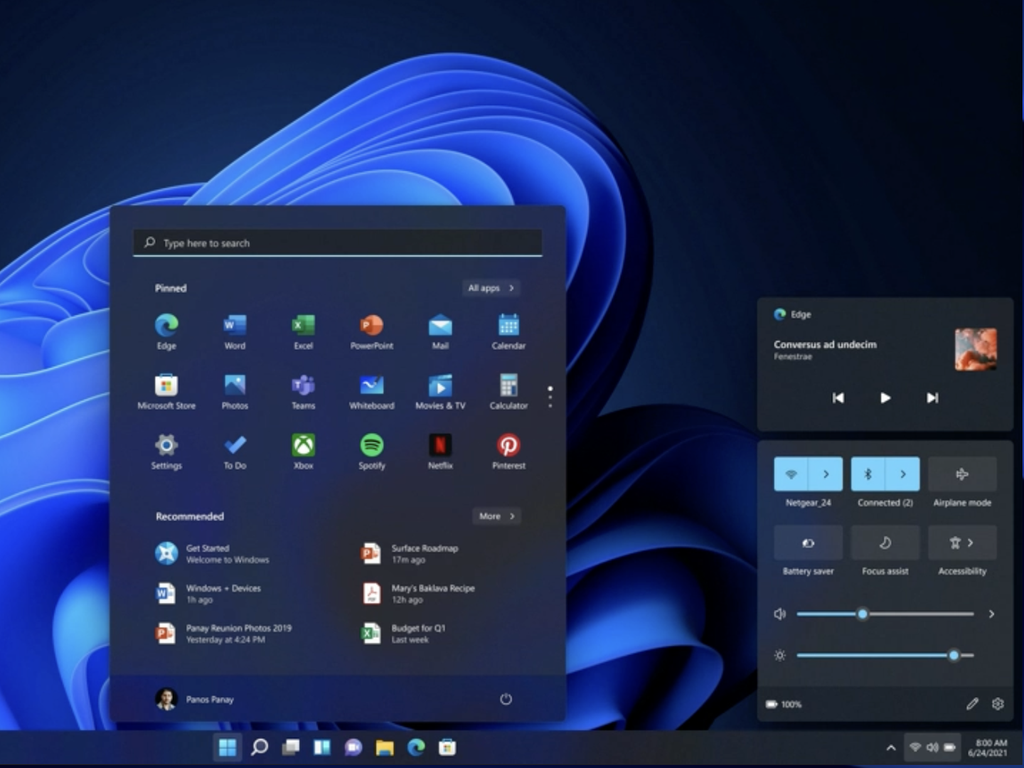Screen dimensions: 1024x768
Task: Open Get Started recommended item
Action: click(x=214, y=554)
